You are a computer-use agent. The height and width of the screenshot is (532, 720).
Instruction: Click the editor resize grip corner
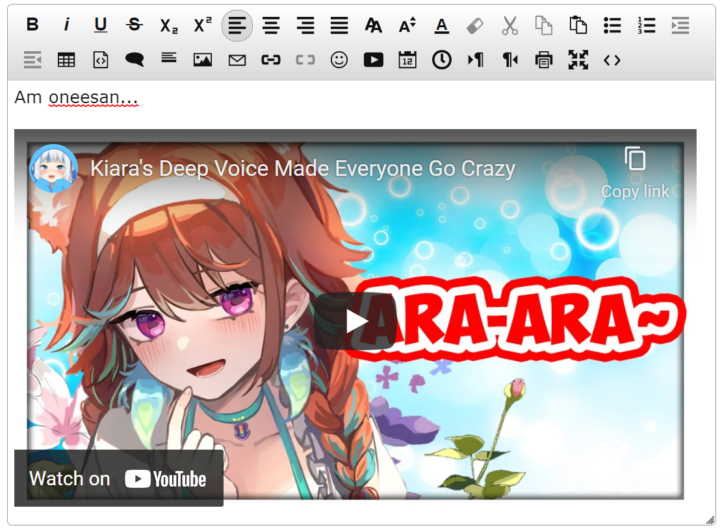[710, 520]
